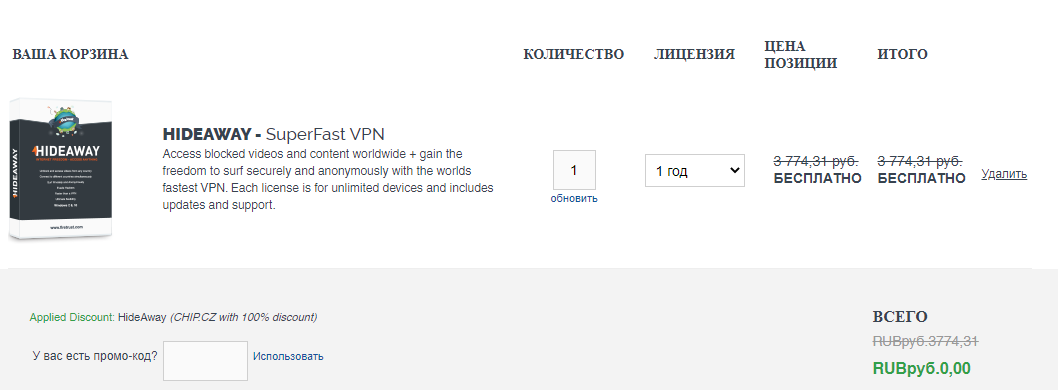Remove the item using the Удалить link

(1004, 174)
